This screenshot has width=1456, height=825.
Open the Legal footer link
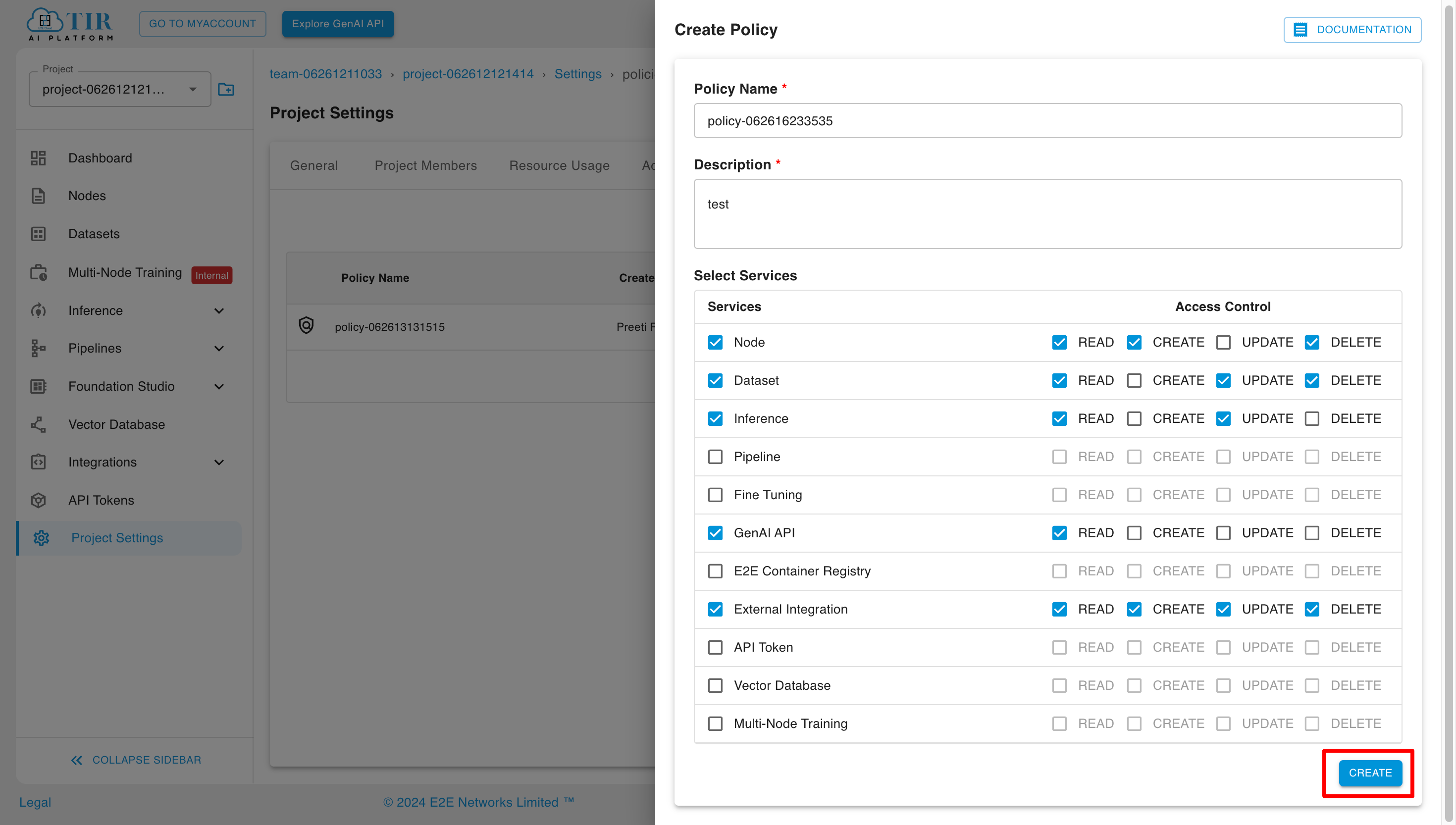click(35, 802)
